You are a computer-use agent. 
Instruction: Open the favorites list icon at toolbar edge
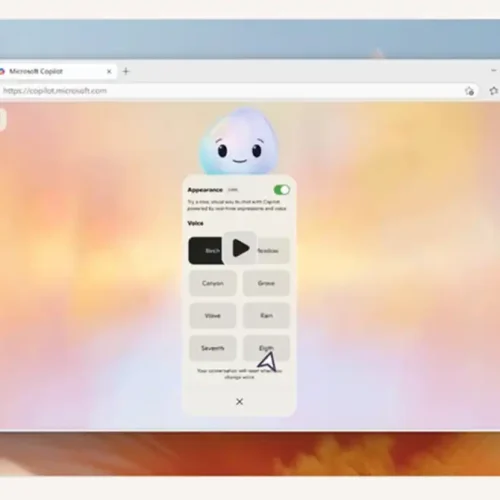pos(494,90)
